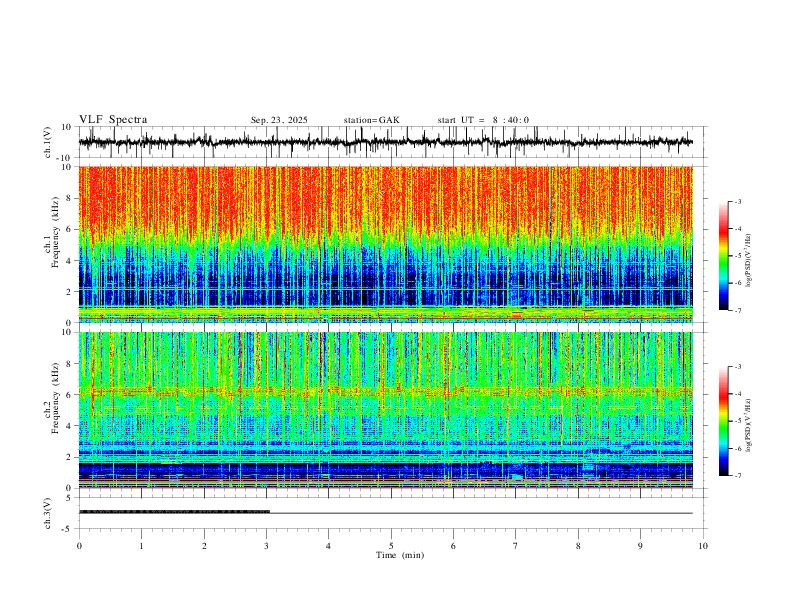Click inside the ch.2 spectrogram panel
The height and width of the screenshot is (612, 792).
coord(385,410)
